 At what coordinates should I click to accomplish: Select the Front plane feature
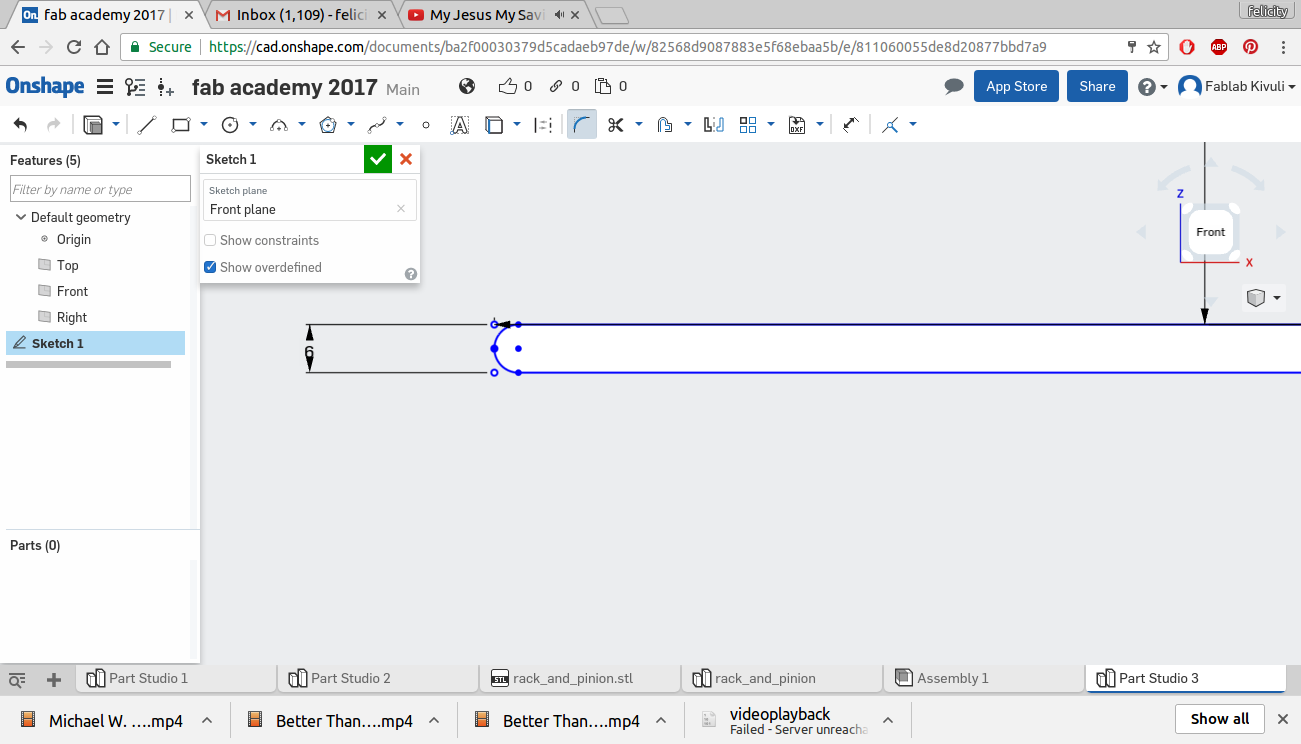(x=73, y=291)
